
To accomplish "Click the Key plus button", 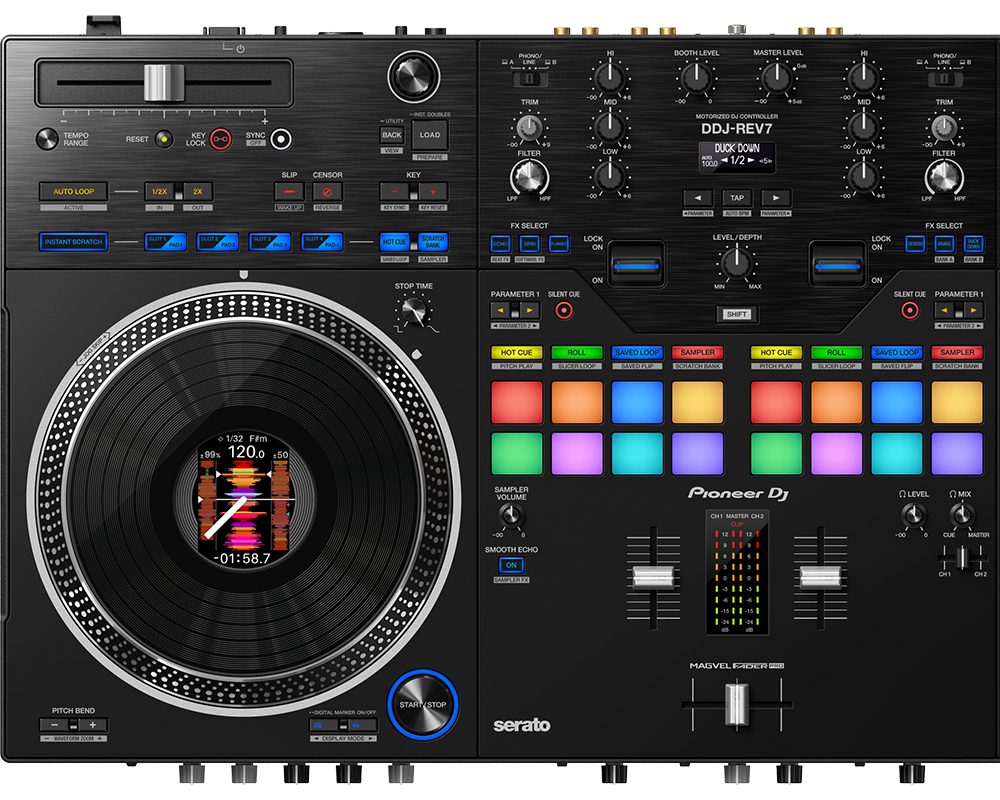I will (432, 191).
